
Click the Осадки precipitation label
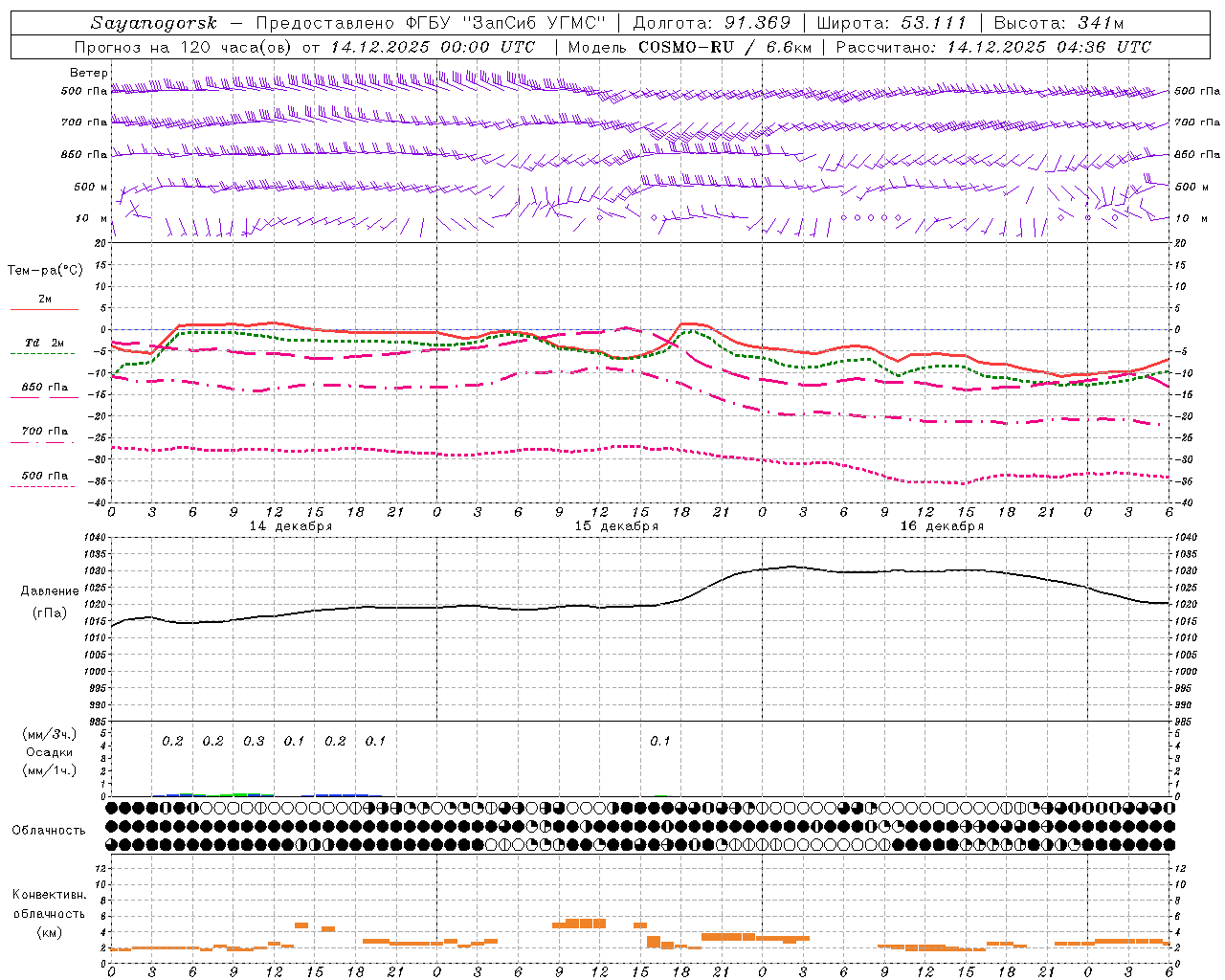point(50,753)
